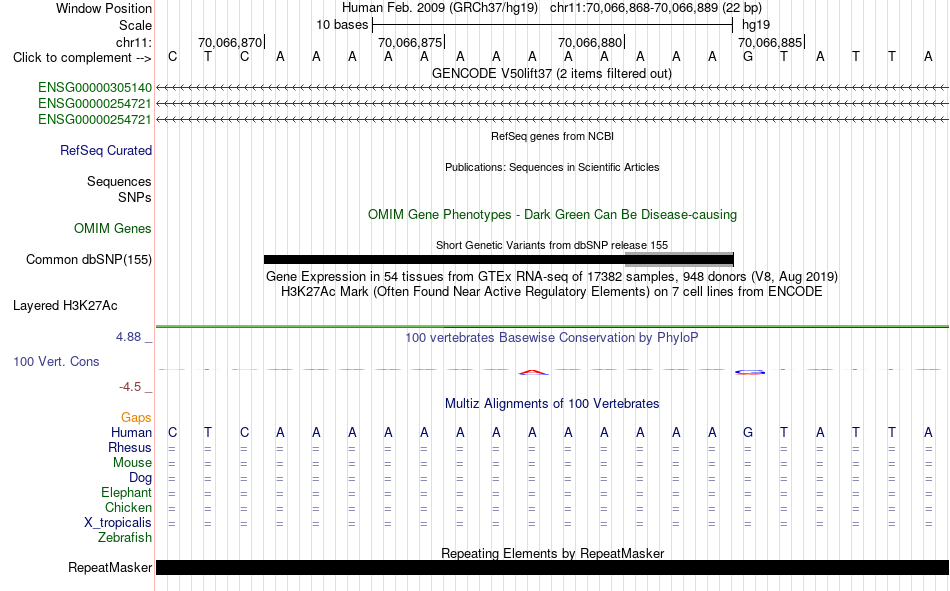Image resolution: width=950 pixels, height=591 pixels.
Task: Click the long black dbSNP variant bar
Action: coord(499,259)
